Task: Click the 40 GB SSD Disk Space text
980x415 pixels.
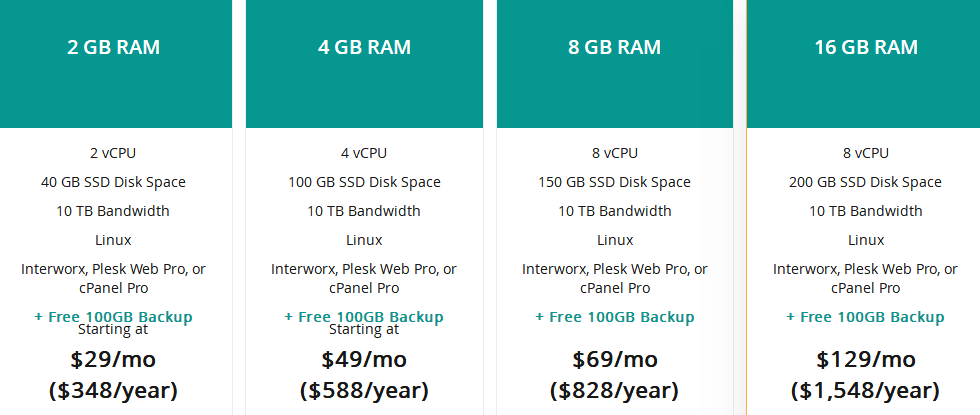Action: click(113, 182)
